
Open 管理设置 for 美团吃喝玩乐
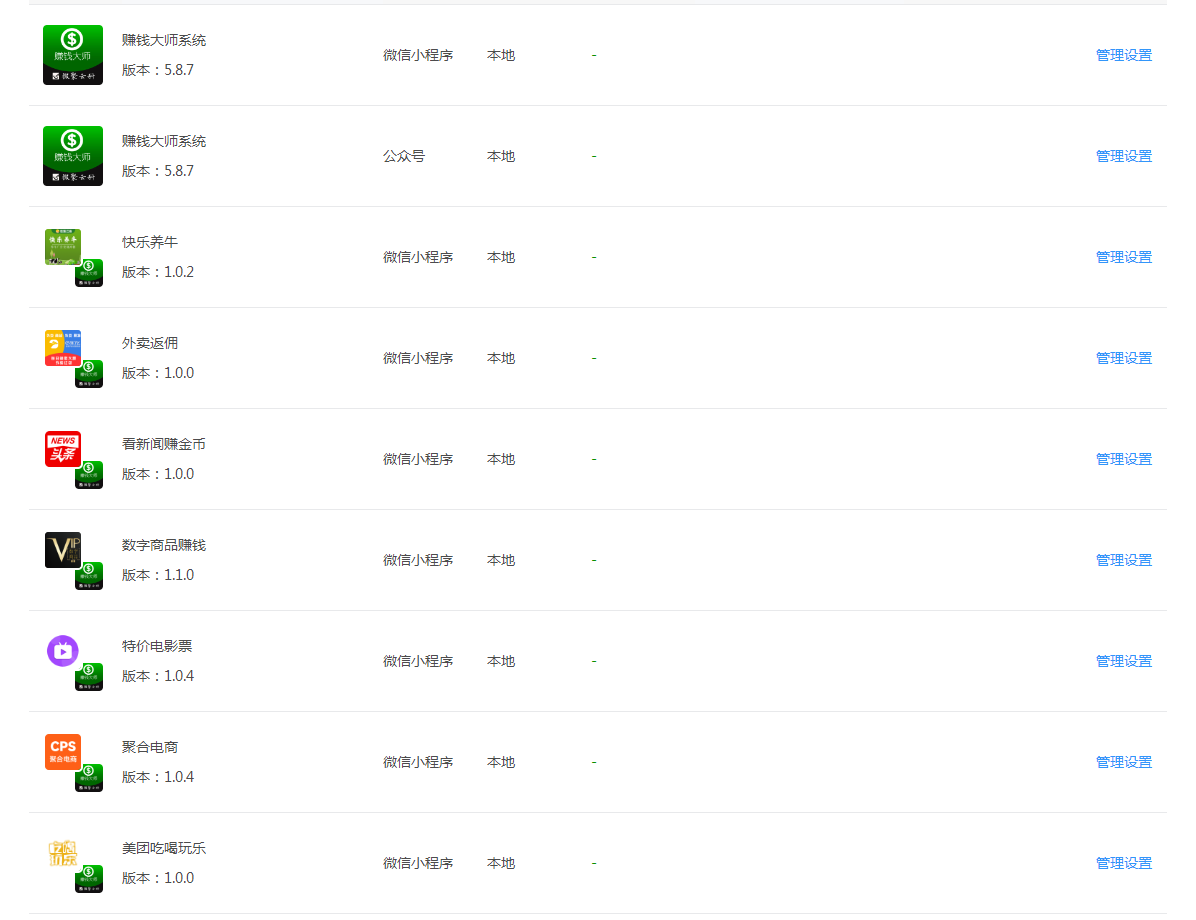click(1122, 862)
